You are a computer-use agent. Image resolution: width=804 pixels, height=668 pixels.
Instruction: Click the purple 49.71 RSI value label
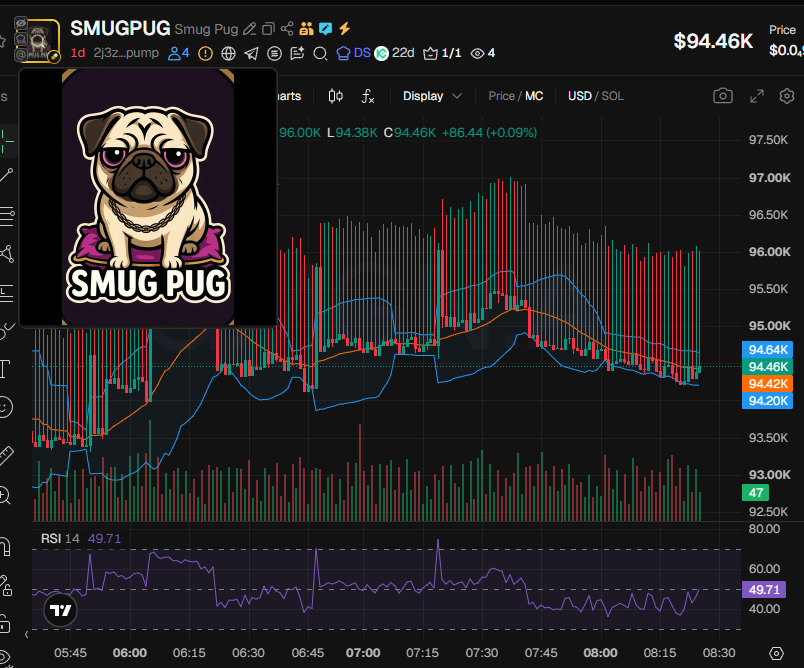tap(764, 590)
